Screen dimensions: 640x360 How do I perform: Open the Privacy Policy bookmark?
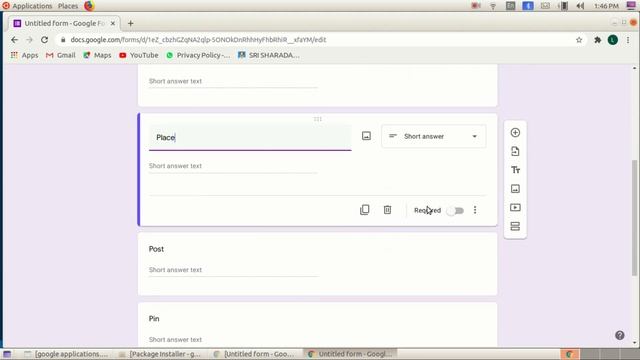[x=198, y=55]
